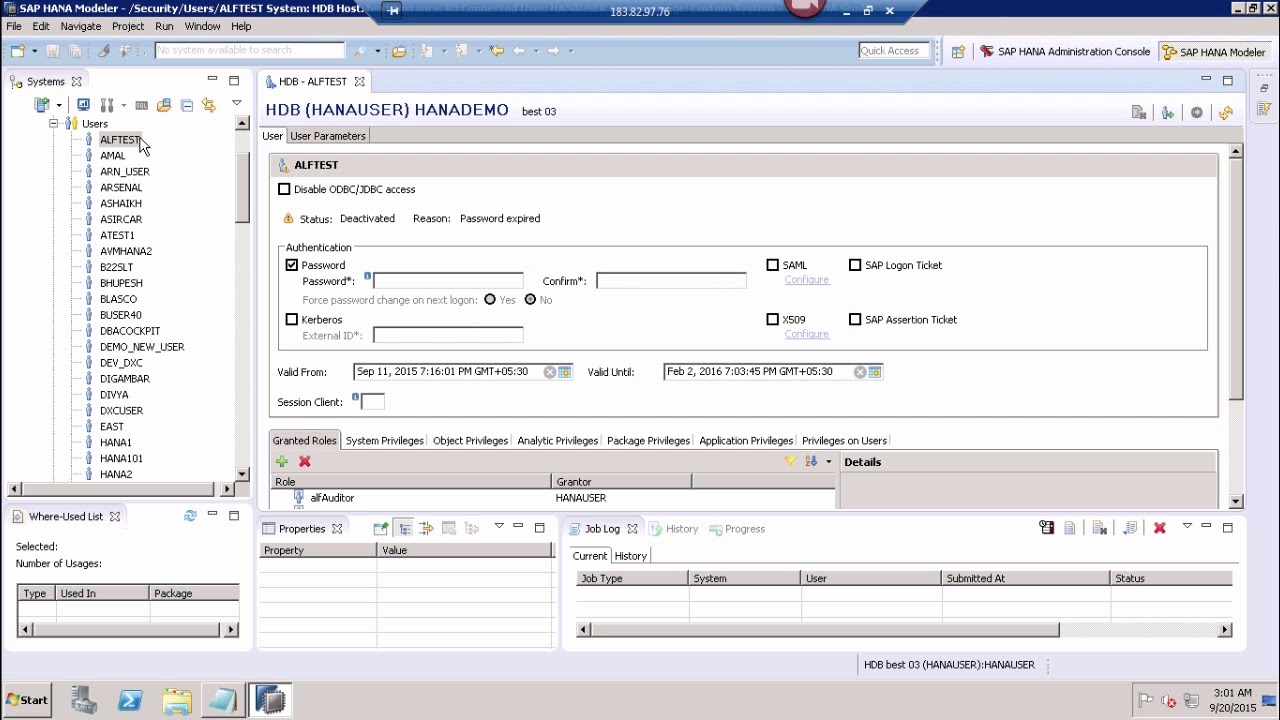The width and height of the screenshot is (1280, 720).
Task: Uncheck the Password authentication checkbox
Action: 292,265
